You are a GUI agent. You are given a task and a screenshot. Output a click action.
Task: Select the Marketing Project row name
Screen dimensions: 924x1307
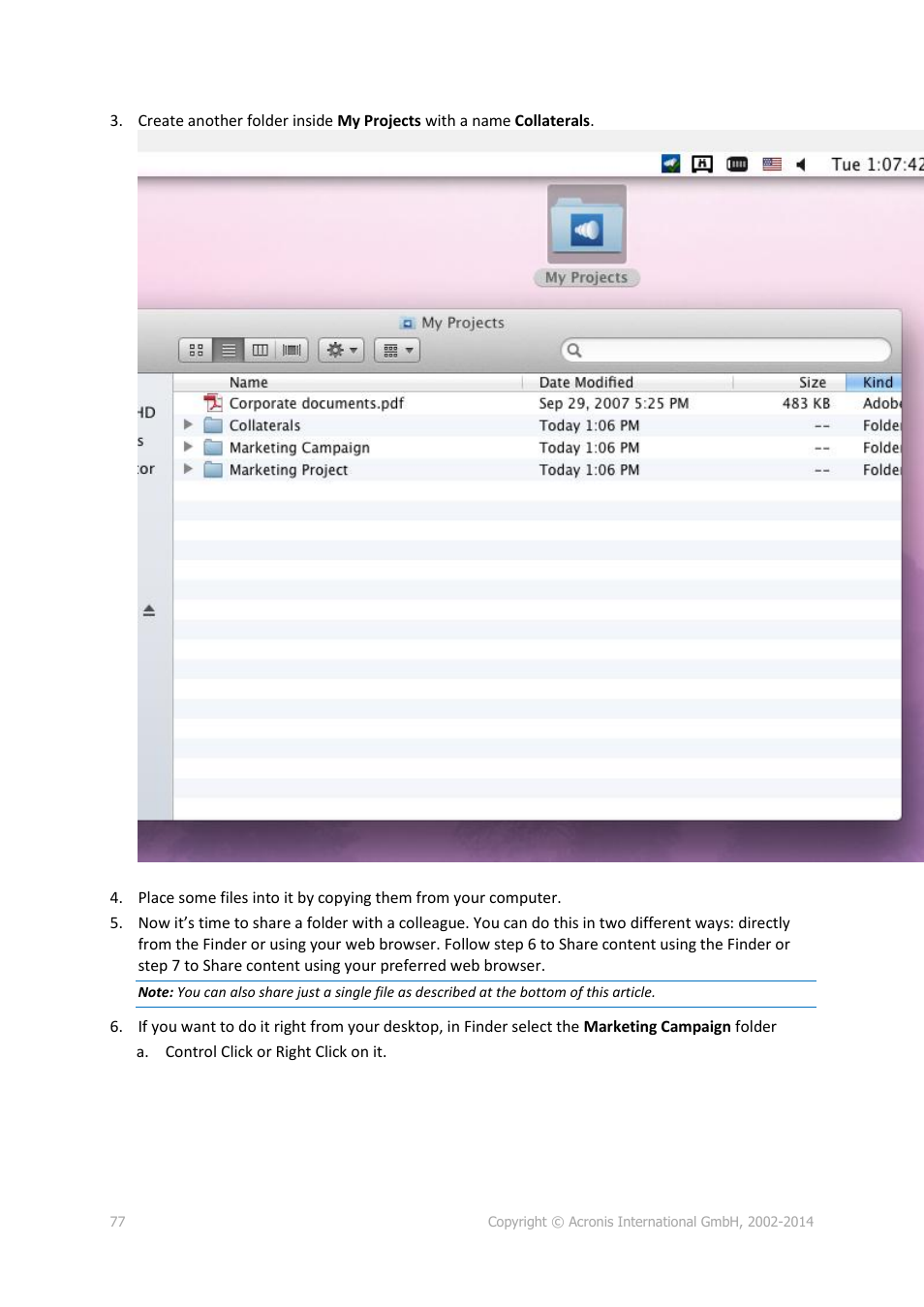click(x=288, y=470)
